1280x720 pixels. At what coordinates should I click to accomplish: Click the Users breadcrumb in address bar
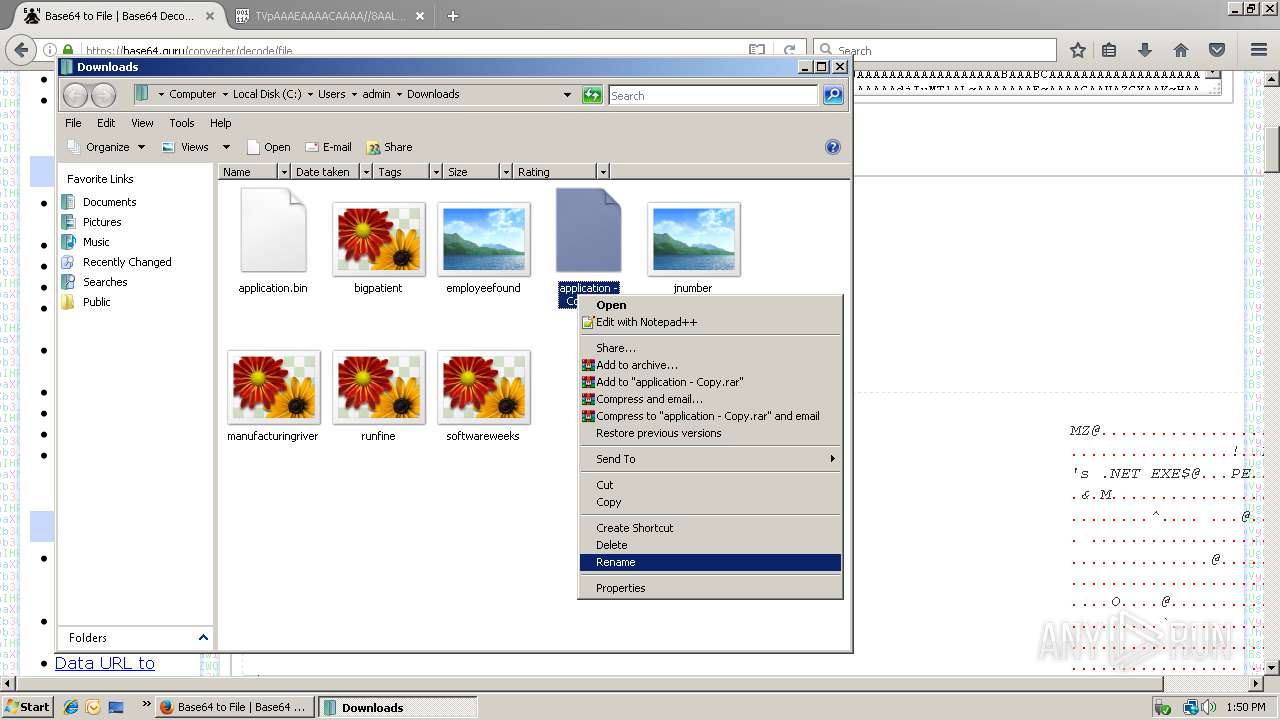click(x=331, y=94)
